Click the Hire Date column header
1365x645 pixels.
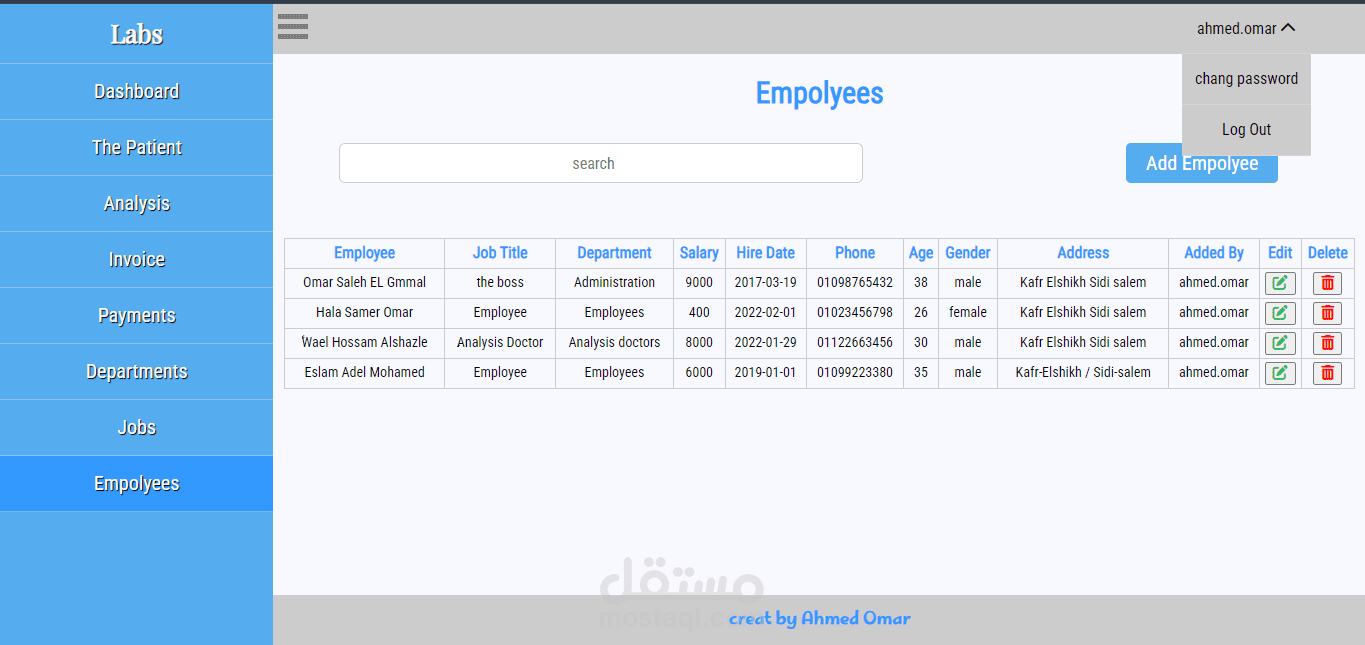tap(766, 253)
